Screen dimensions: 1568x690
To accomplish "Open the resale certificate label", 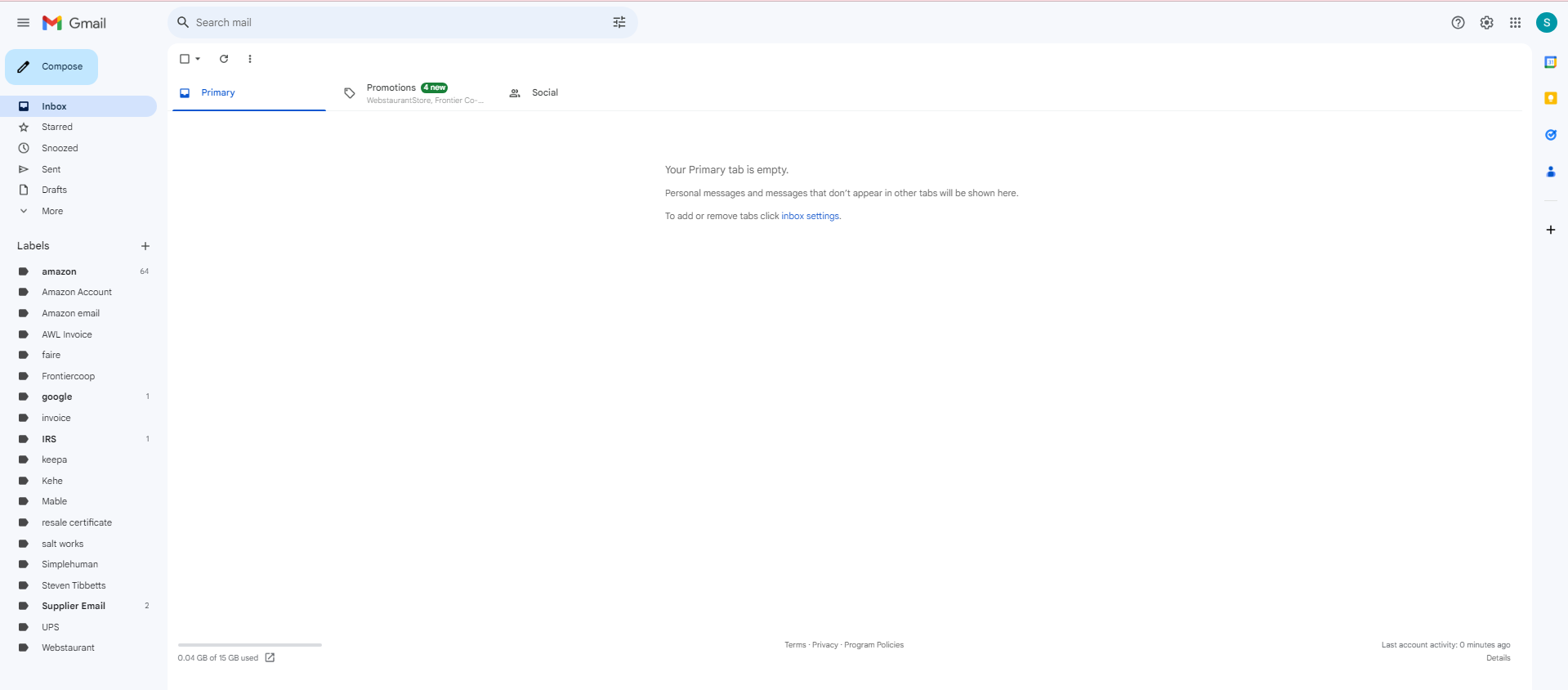I will 78,522.
